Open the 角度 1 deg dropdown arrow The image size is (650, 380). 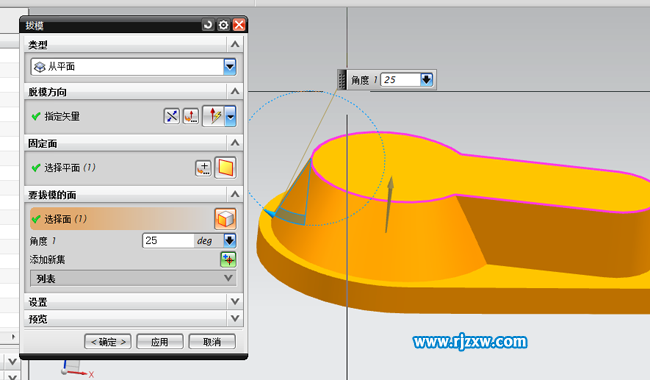click(x=230, y=240)
